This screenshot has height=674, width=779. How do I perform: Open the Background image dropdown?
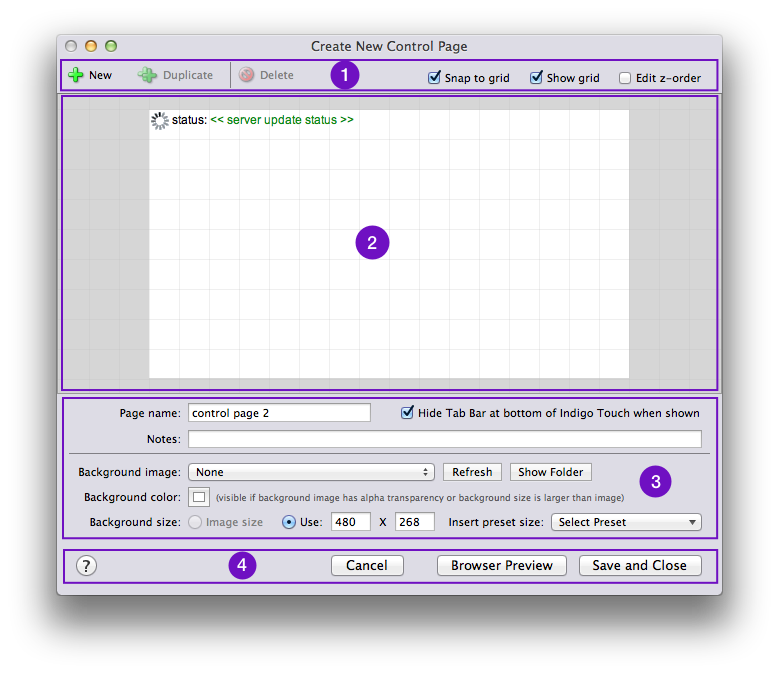[x=312, y=472]
